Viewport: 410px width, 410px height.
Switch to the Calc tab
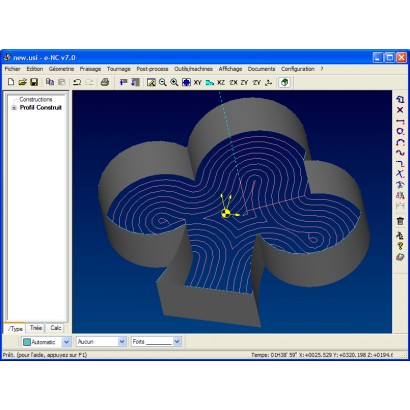pyautogui.click(x=56, y=328)
